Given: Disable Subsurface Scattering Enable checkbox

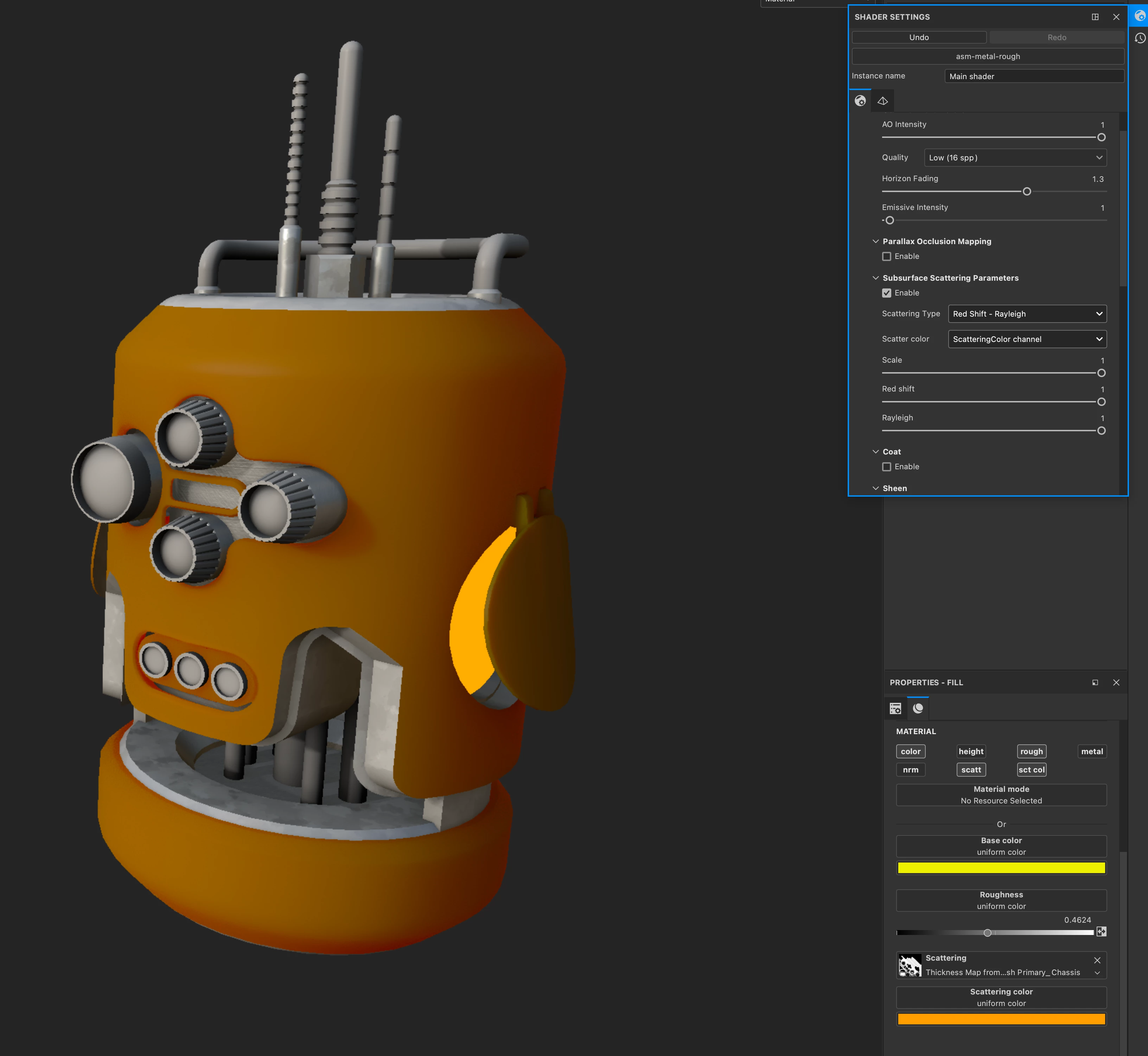Looking at the screenshot, I should [x=886, y=293].
